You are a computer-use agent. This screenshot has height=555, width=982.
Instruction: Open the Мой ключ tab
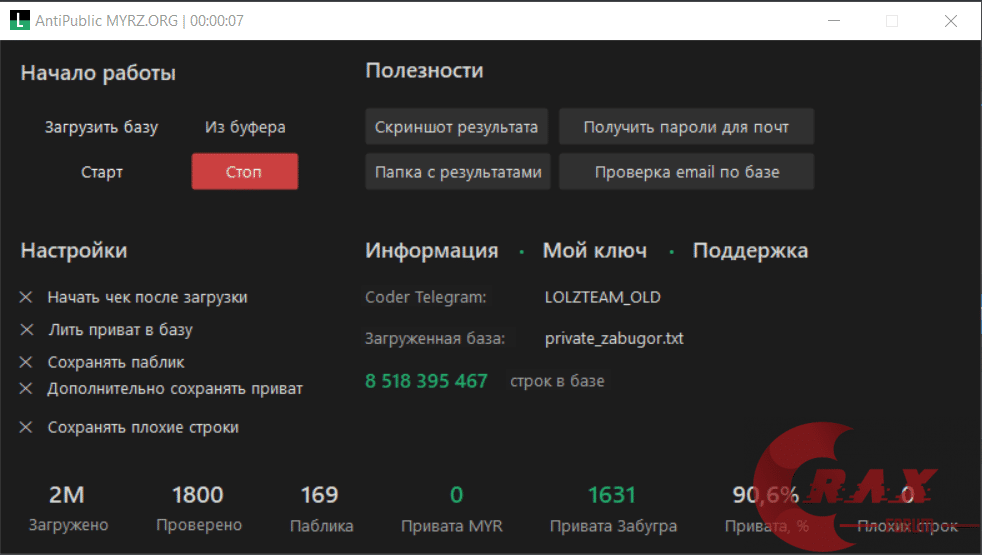(x=594, y=251)
